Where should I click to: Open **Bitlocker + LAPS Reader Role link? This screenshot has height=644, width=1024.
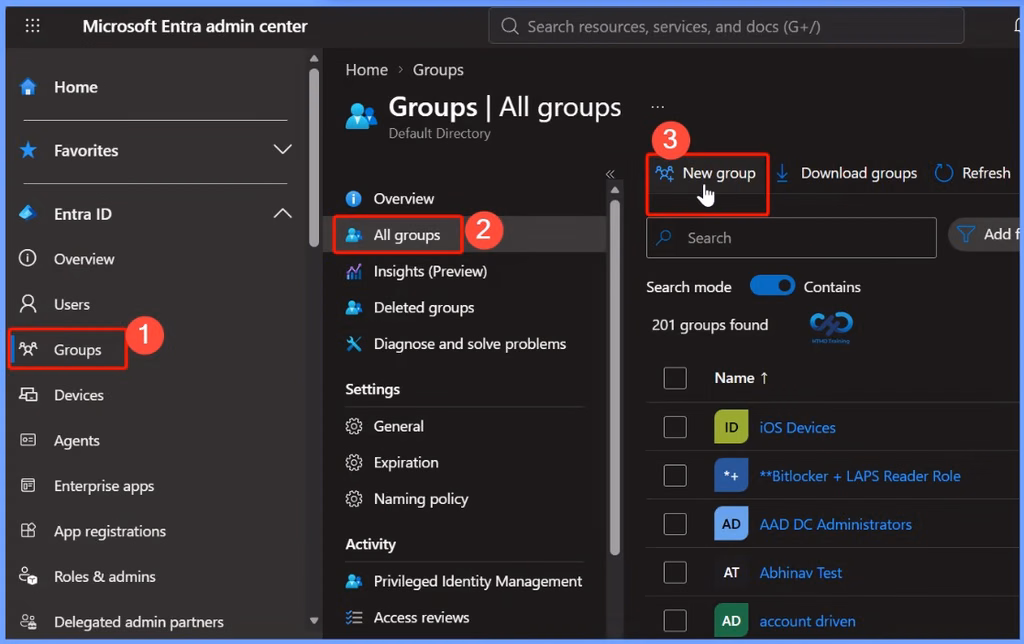pos(860,475)
